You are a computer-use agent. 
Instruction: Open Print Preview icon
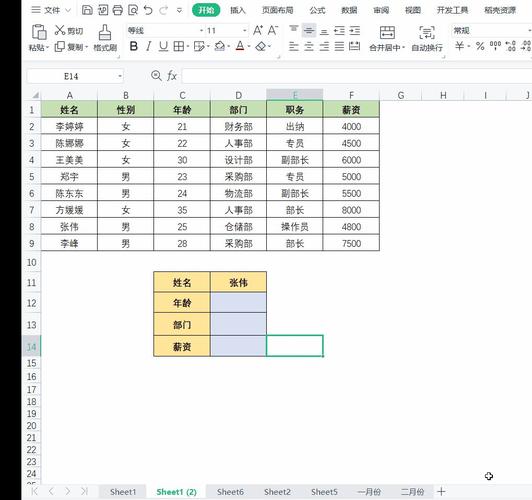tap(133, 10)
